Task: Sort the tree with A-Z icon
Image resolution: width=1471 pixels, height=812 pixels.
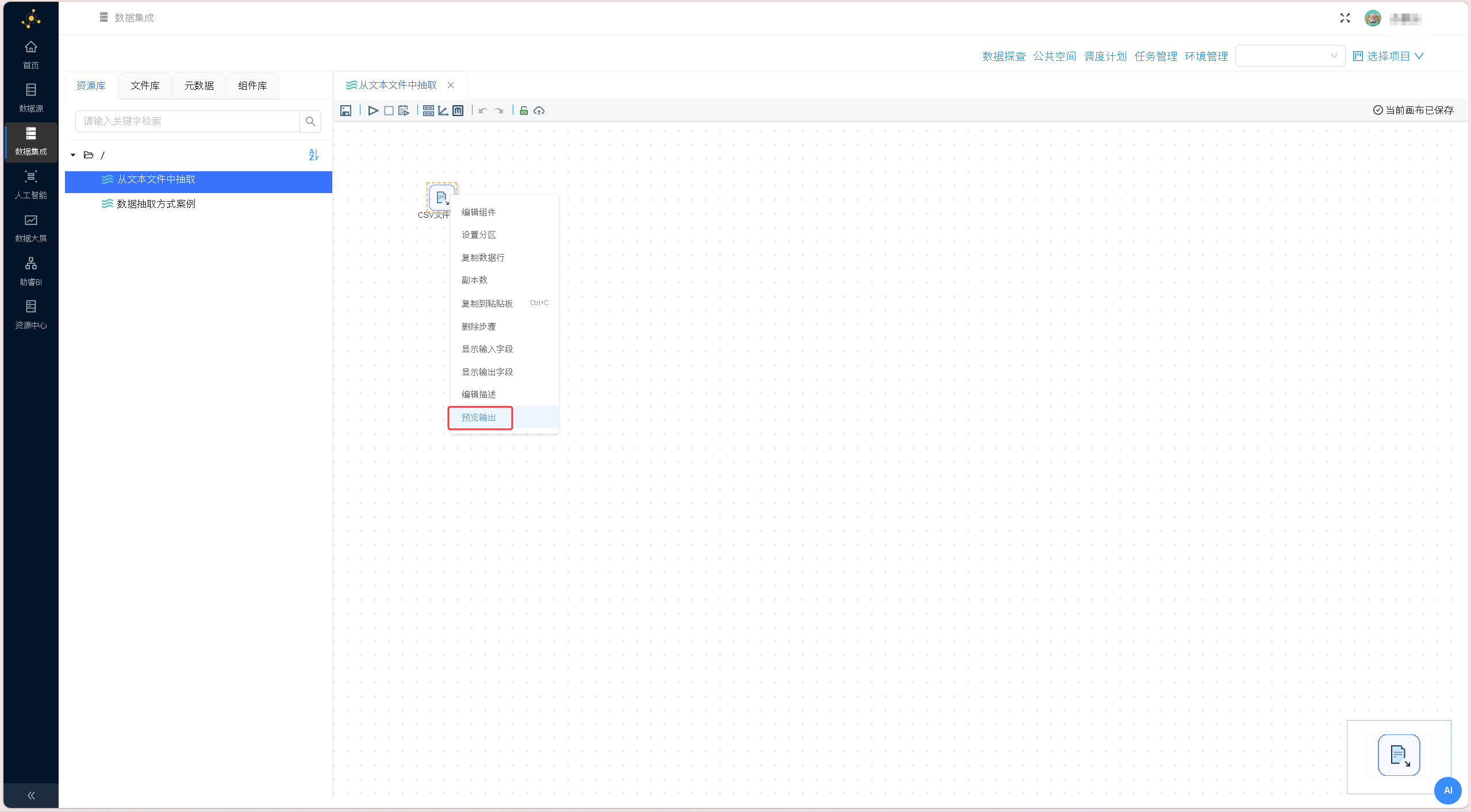Action: [x=313, y=155]
